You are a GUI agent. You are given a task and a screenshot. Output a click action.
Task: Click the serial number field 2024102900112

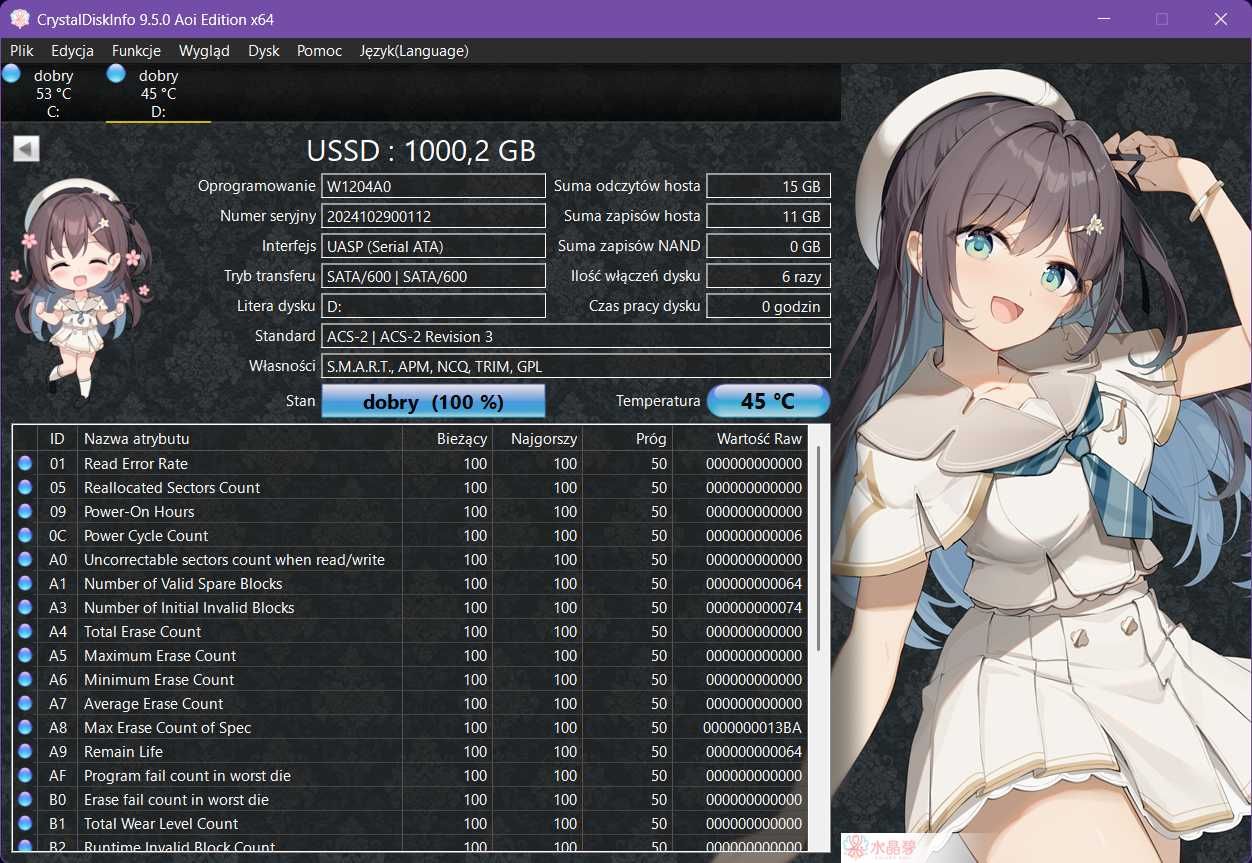click(433, 216)
